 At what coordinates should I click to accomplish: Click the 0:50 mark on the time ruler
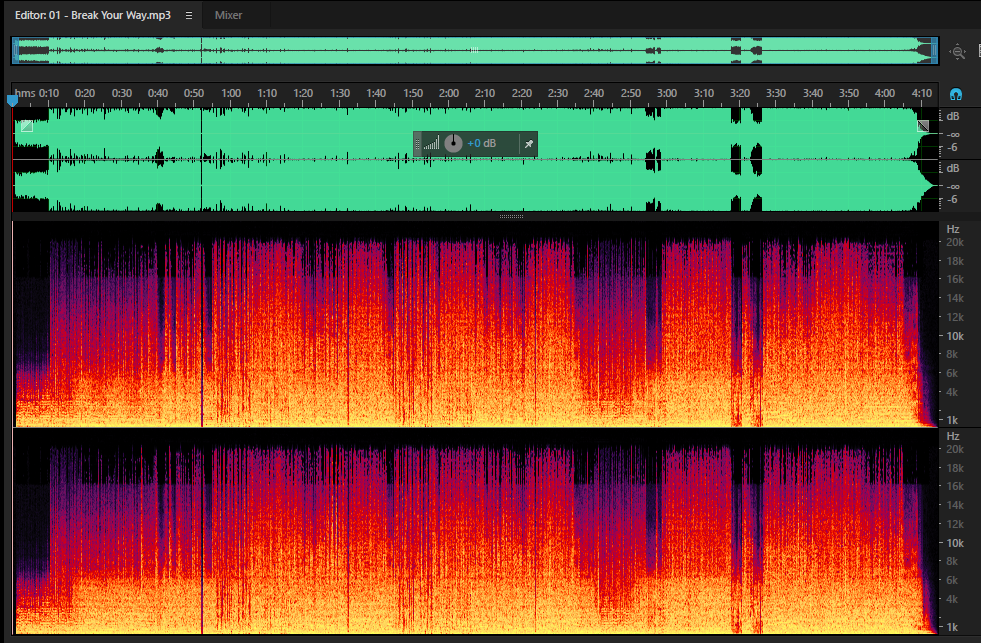[x=194, y=93]
